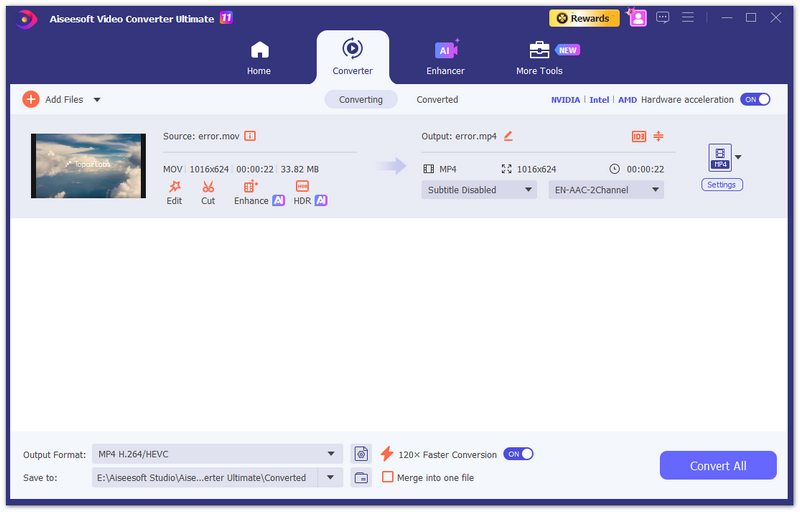Open the More Tools tab
The height and width of the screenshot is (512, 800).
539,57
